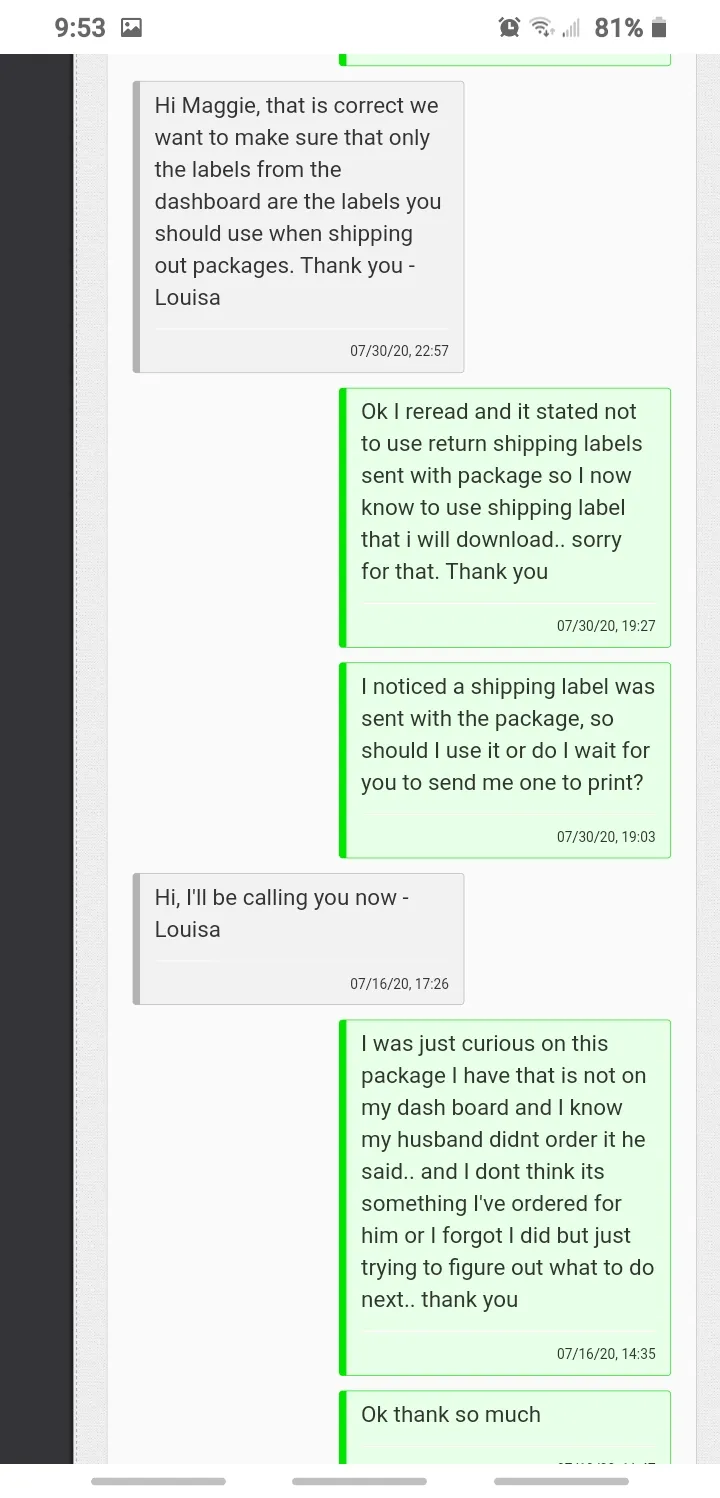
Task: Select the 'I noticed a shipping label' message
Action: click(505, 760)
